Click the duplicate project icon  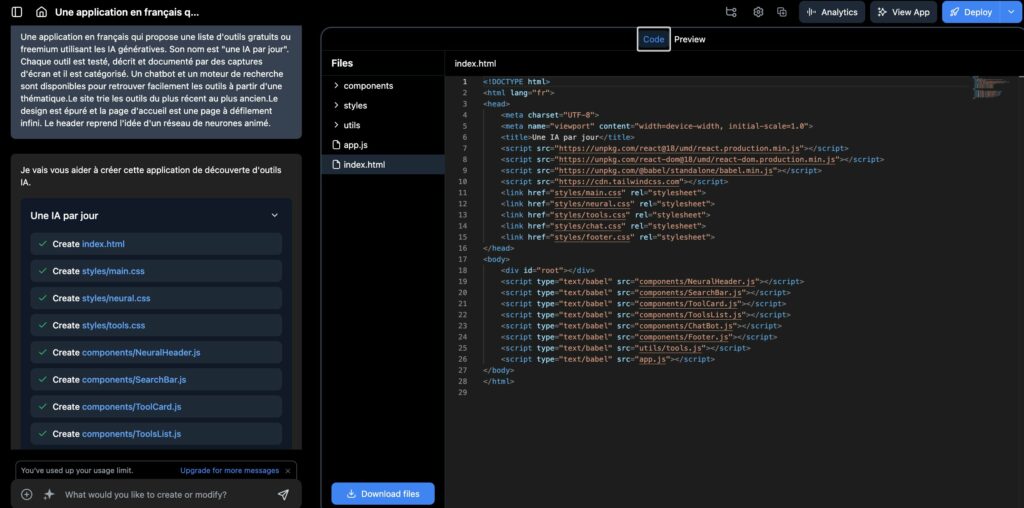782,12
